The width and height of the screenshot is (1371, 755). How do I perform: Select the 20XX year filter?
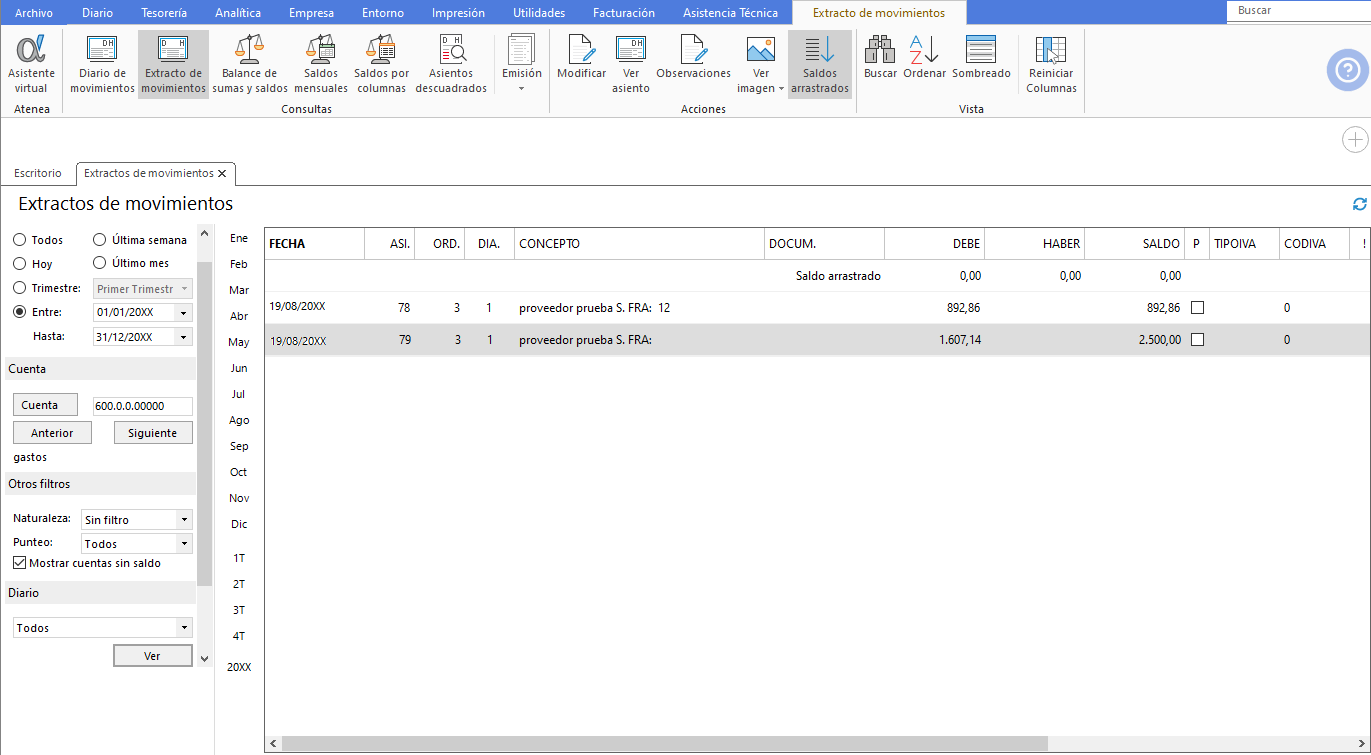[x=239, y=666]
